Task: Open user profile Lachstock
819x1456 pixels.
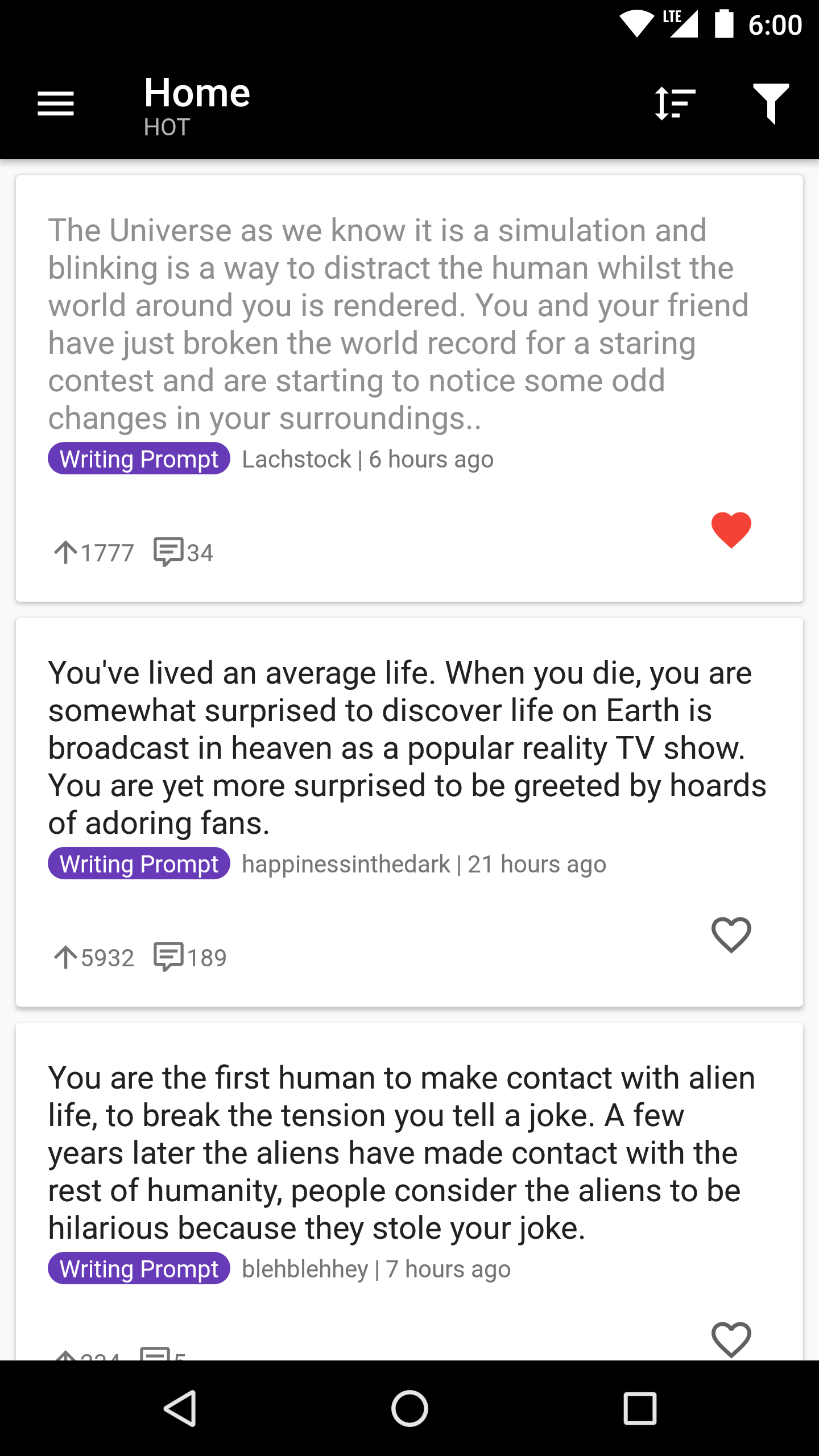Action: click(x=296, y=458)
